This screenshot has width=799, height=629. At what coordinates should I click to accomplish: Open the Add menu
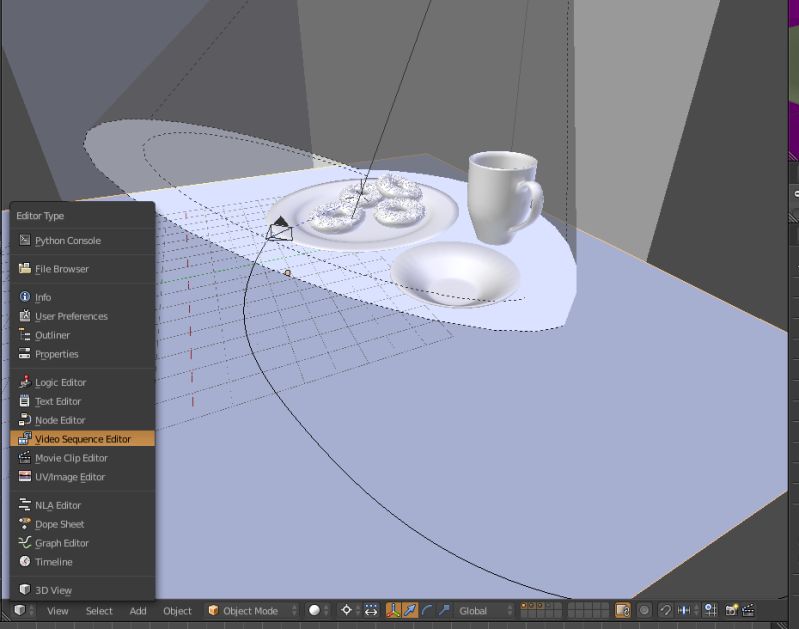coord(138,611)
